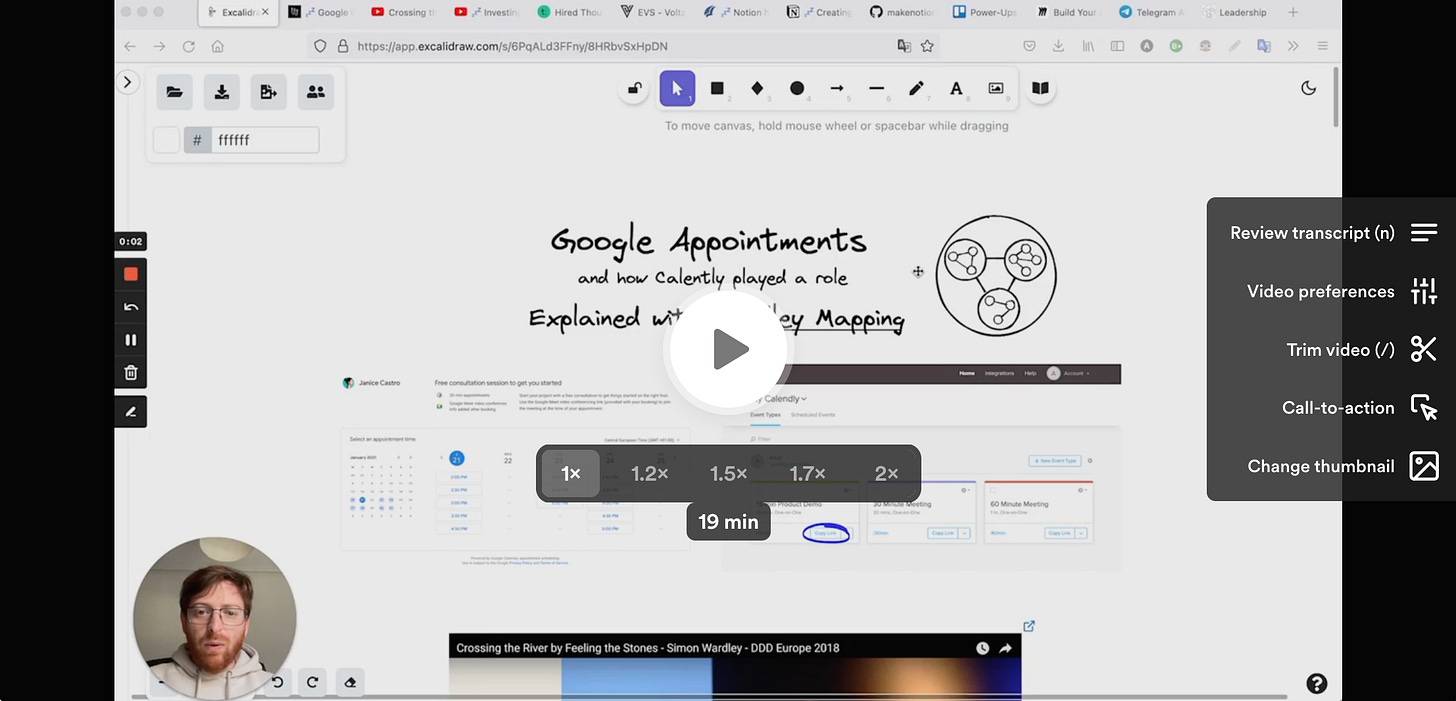Image resolution: width=1456 pixels, height=701 pixels.
Task: Click the Excalidraw eraser reset canvas button
Action: coord(350,682)
